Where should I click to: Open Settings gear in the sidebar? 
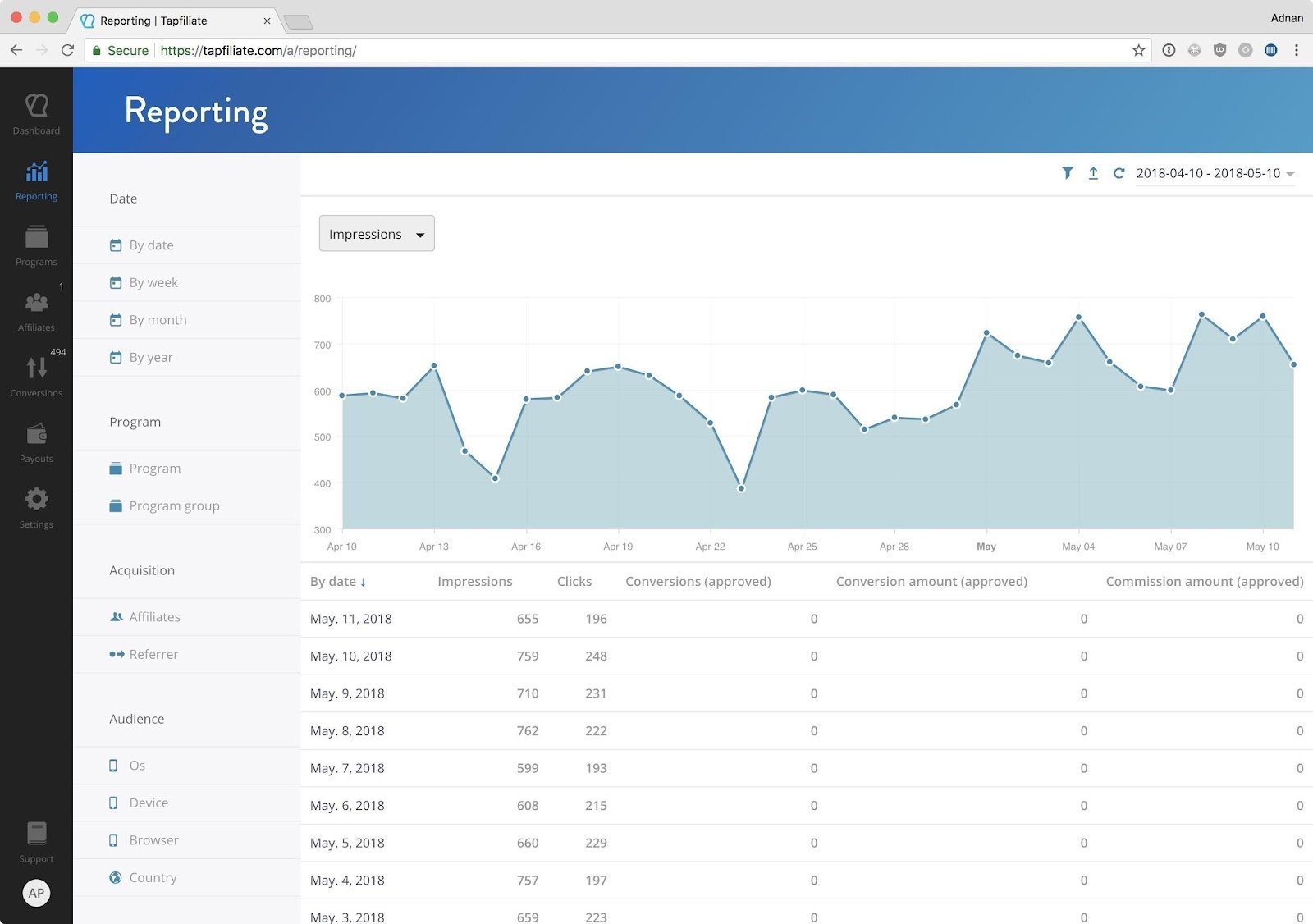coord(36,508)
